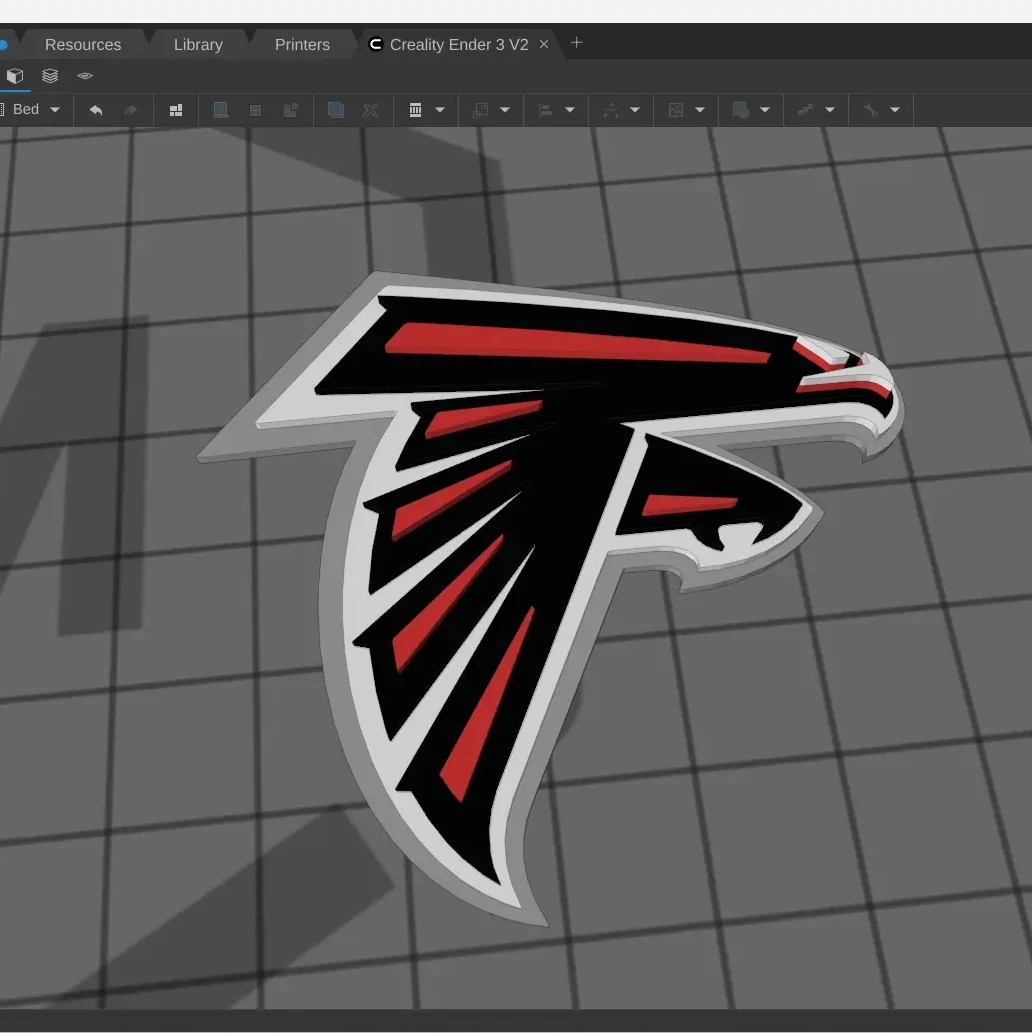Switch to the 3D cube model view
The height and width of the screenshot is (1033, 1032).
pos(15,76)
